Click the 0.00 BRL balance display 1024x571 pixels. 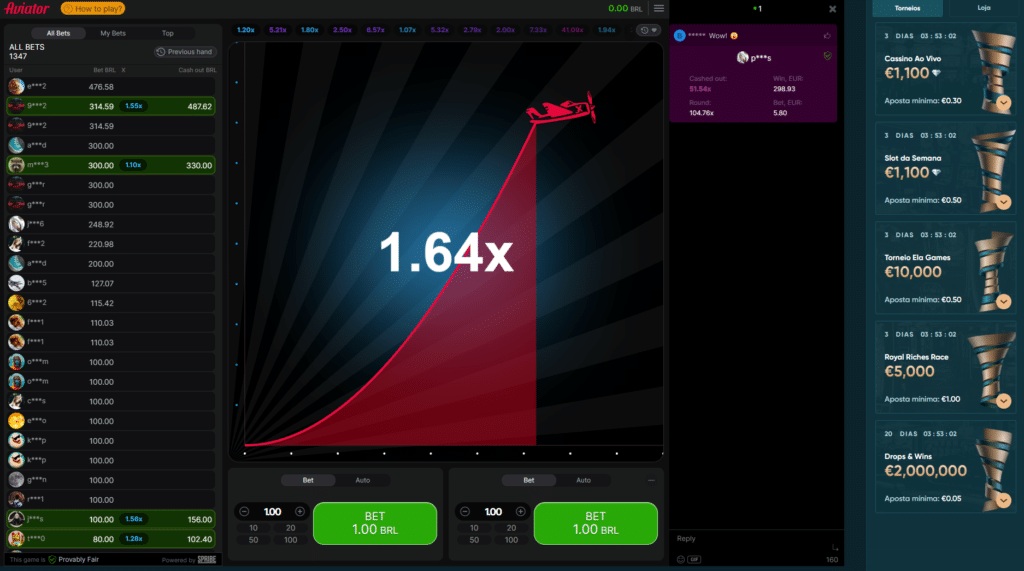(x=625, y=8)
